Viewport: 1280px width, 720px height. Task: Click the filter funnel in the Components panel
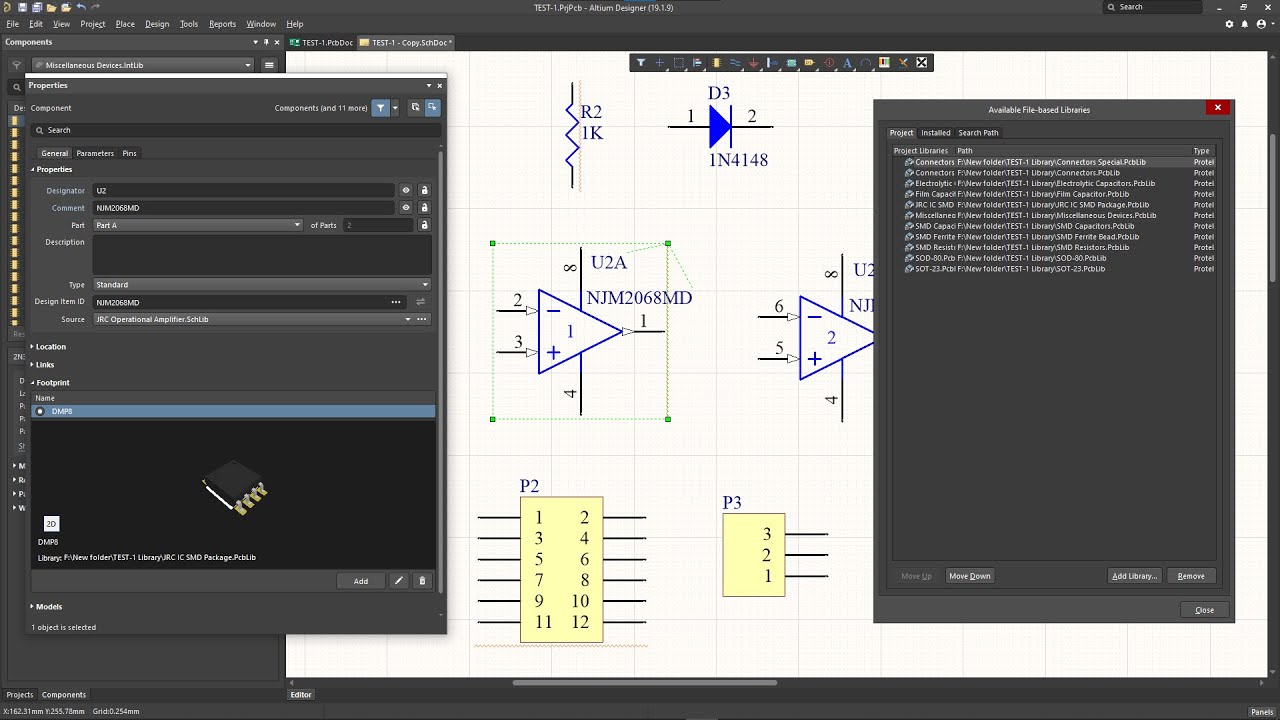coord(16,65)
